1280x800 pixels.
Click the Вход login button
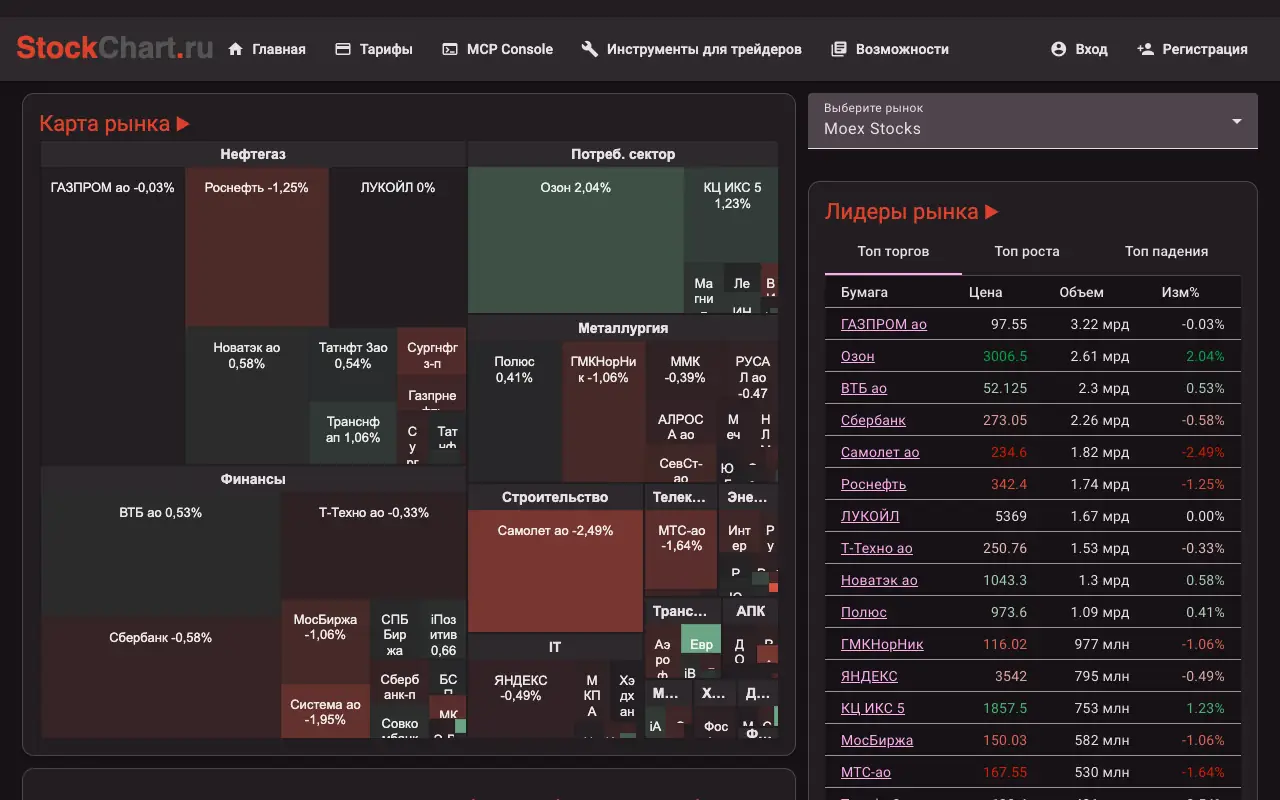1079,49
